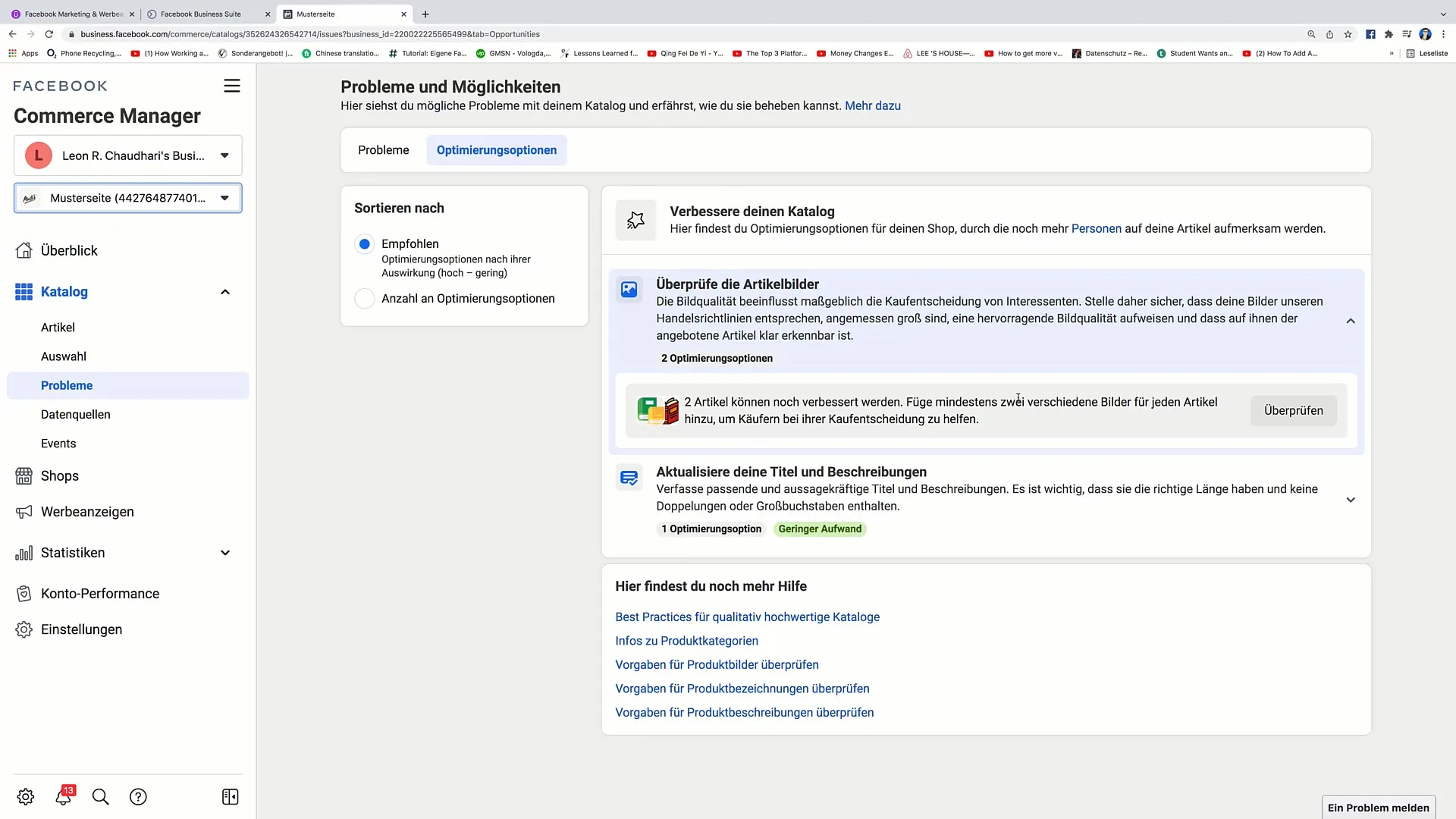The width and height of the screenshot is (1456, 819).
Task: Click the Einstellungen sidebar icon
Action: (x=24, y=629)
